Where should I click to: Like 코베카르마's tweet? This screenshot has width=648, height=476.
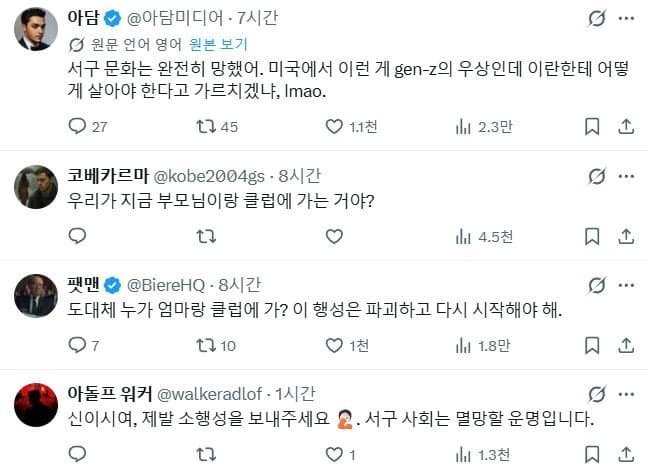pos(334,237)
